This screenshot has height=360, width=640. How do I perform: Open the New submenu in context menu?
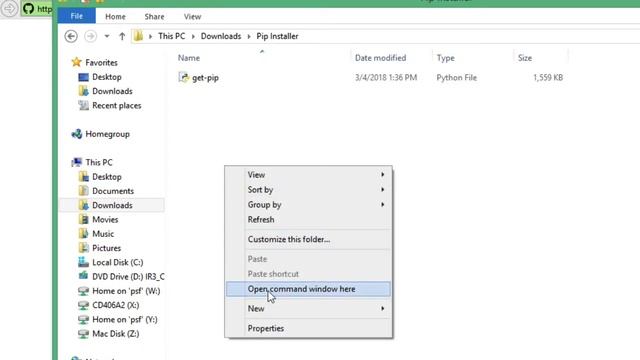point(308,309)
